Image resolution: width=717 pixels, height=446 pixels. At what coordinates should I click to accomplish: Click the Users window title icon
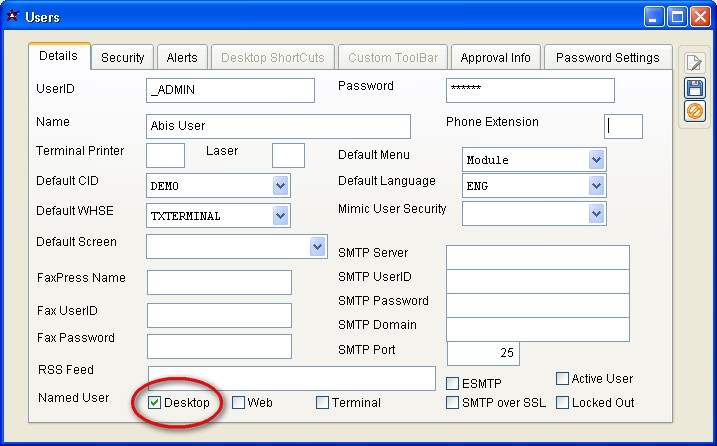(x=12, y=16)
